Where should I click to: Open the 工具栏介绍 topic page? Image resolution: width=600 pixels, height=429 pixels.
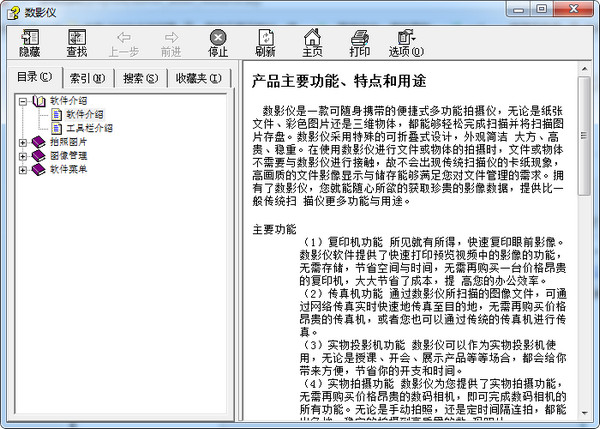(x=88, y=128)
